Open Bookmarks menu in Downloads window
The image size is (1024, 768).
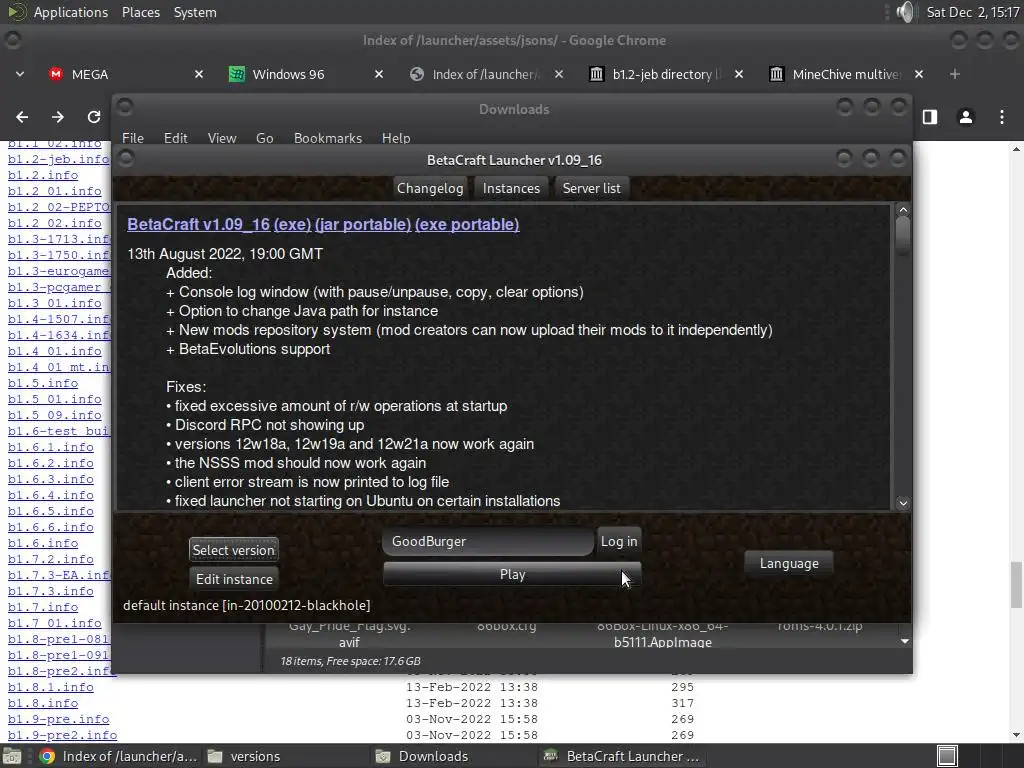point(328,138)
